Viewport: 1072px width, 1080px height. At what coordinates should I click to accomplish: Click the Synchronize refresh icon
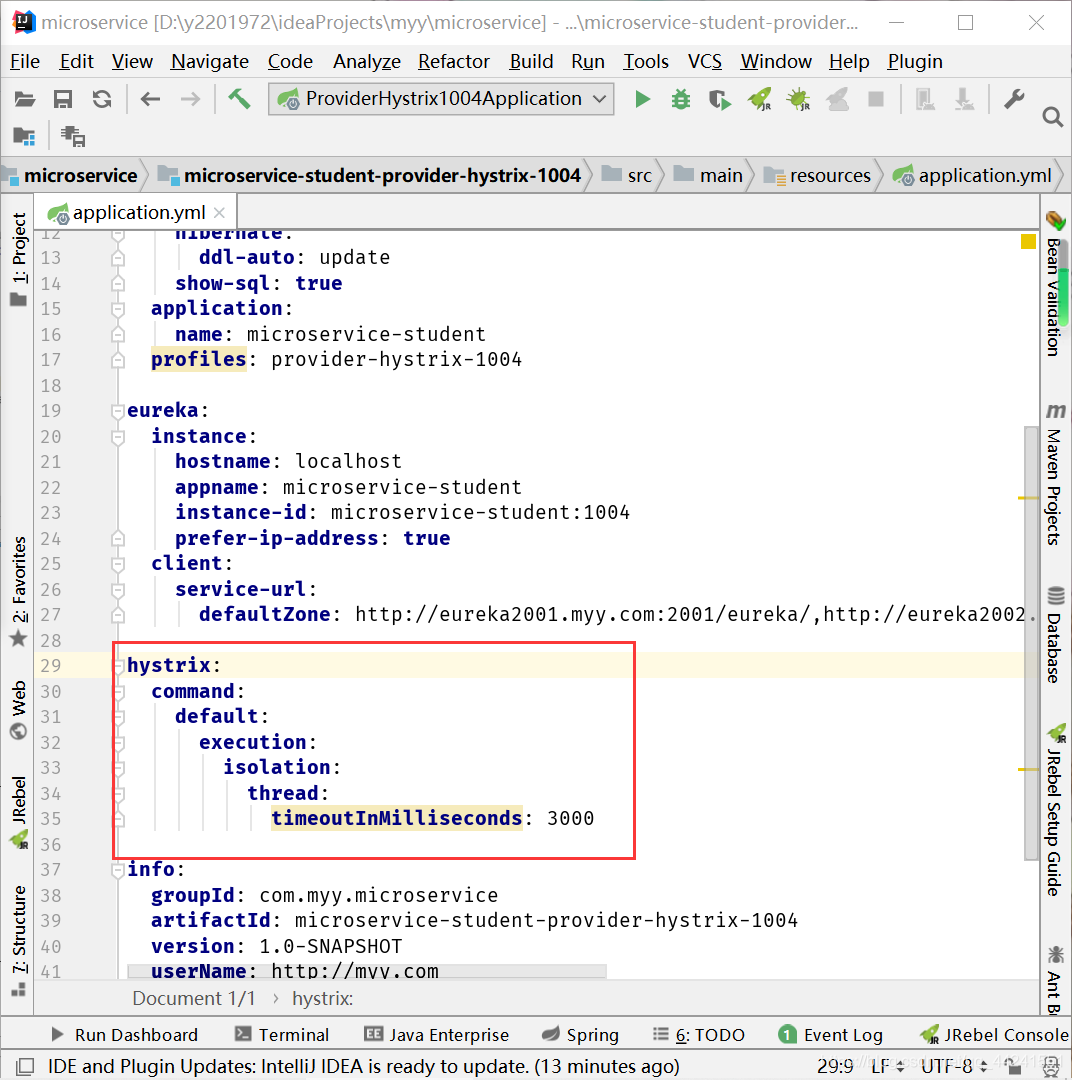pos(102,99)
